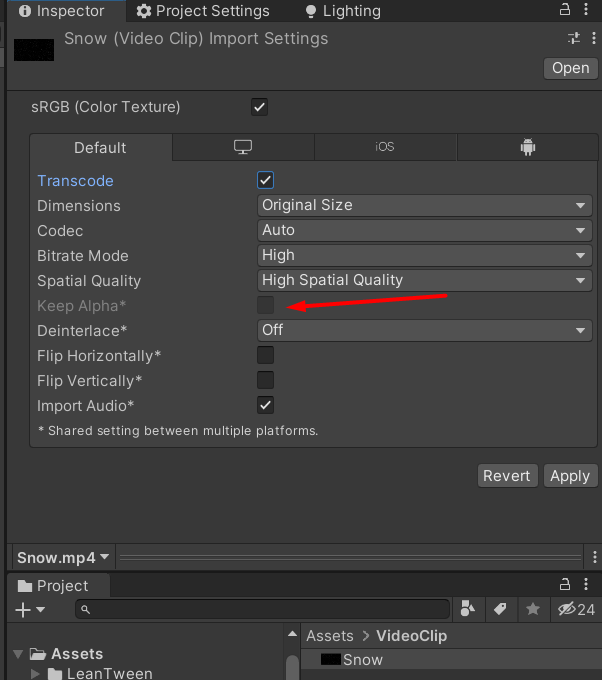Click search by type icon
This screenshot has height=680, width=602.
pyautogui.click(x=467, y=609)
